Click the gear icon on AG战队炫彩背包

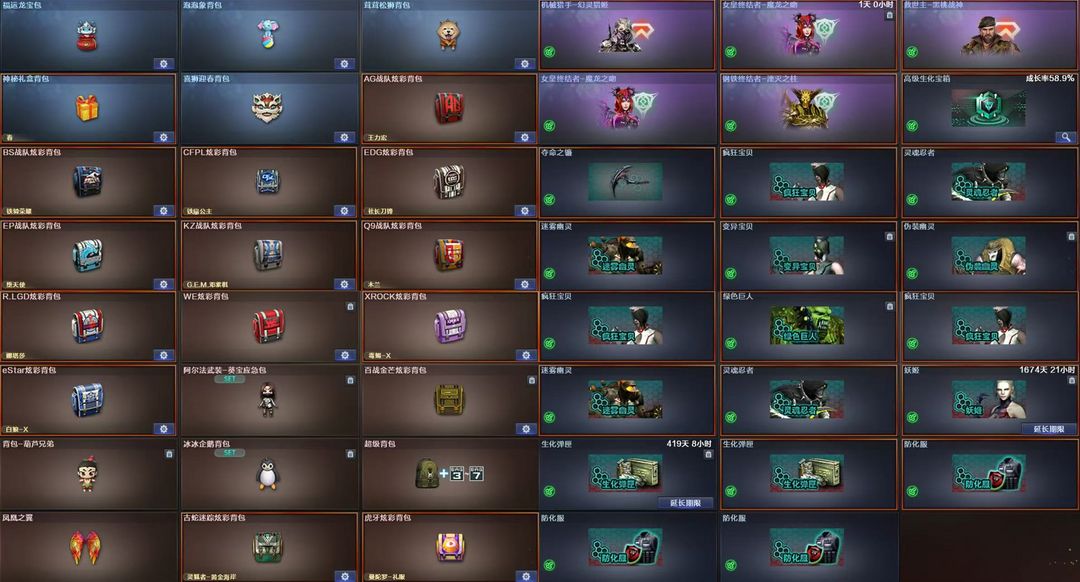point(344,137)
